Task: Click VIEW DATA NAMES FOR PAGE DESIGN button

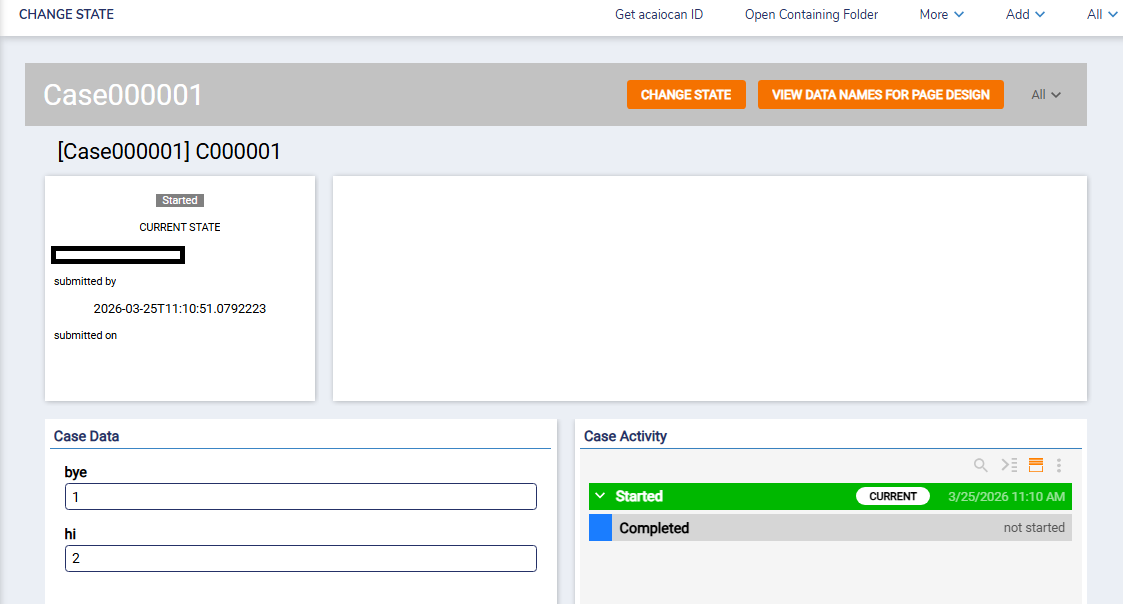Action: pos(880,95)
